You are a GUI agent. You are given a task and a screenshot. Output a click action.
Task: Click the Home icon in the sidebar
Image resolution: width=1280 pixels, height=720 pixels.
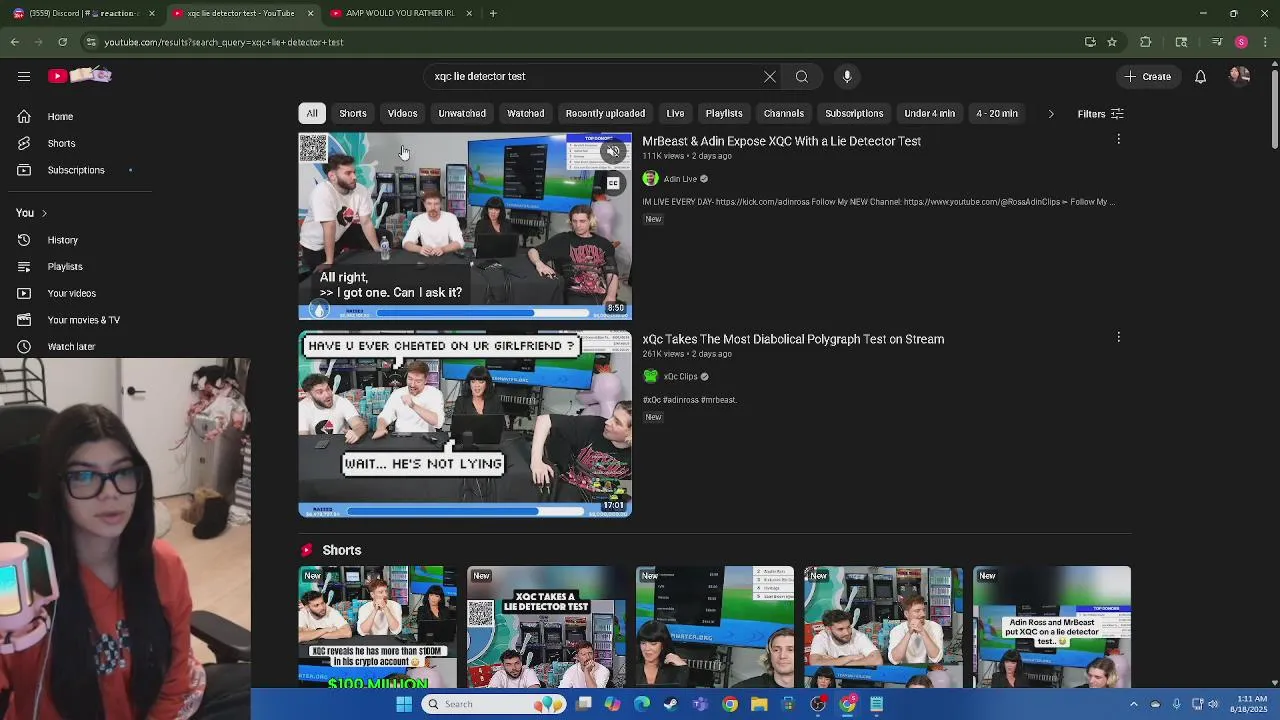tap(24, 116)
